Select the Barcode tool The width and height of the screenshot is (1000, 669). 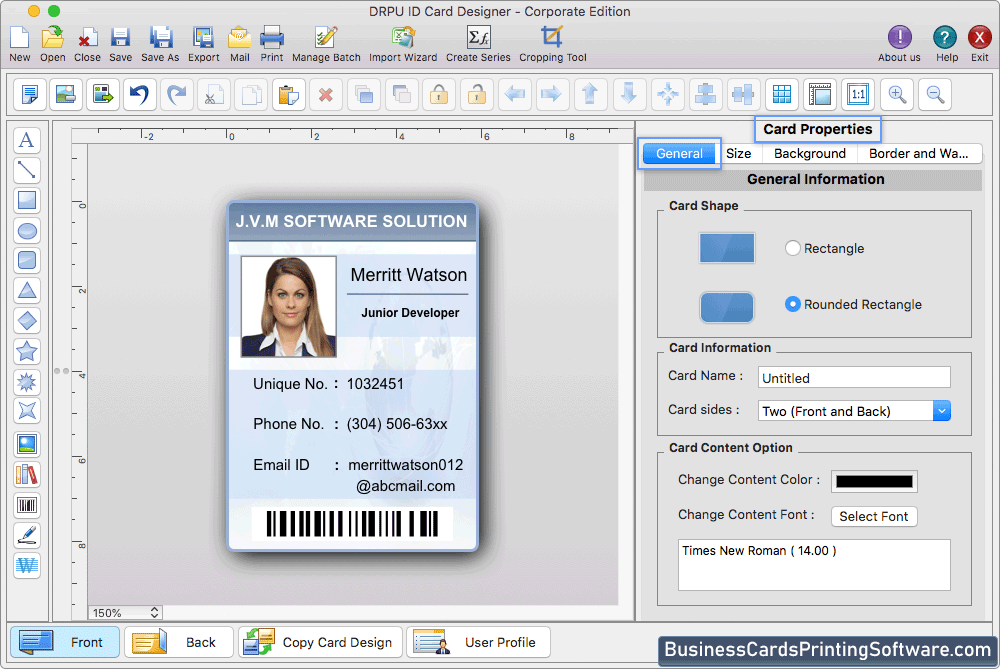coord(27,506)
